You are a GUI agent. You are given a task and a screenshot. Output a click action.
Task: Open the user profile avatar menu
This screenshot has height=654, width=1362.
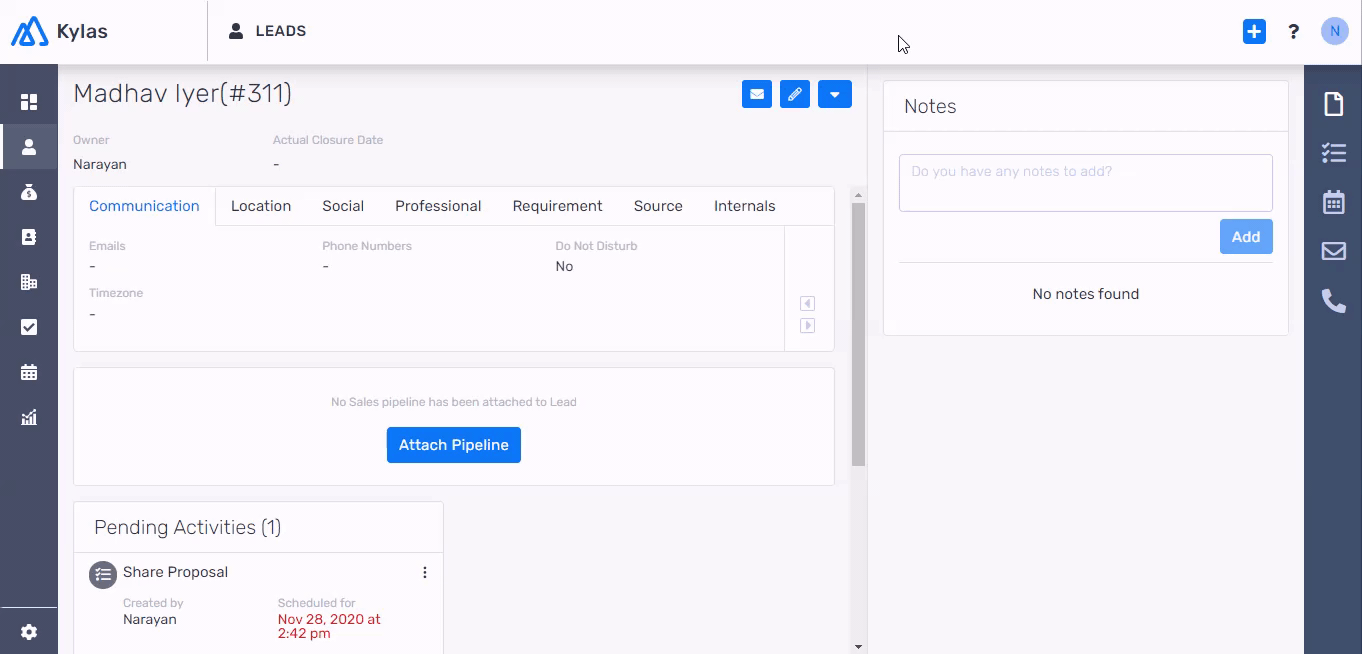click(x=1334, y=32)
